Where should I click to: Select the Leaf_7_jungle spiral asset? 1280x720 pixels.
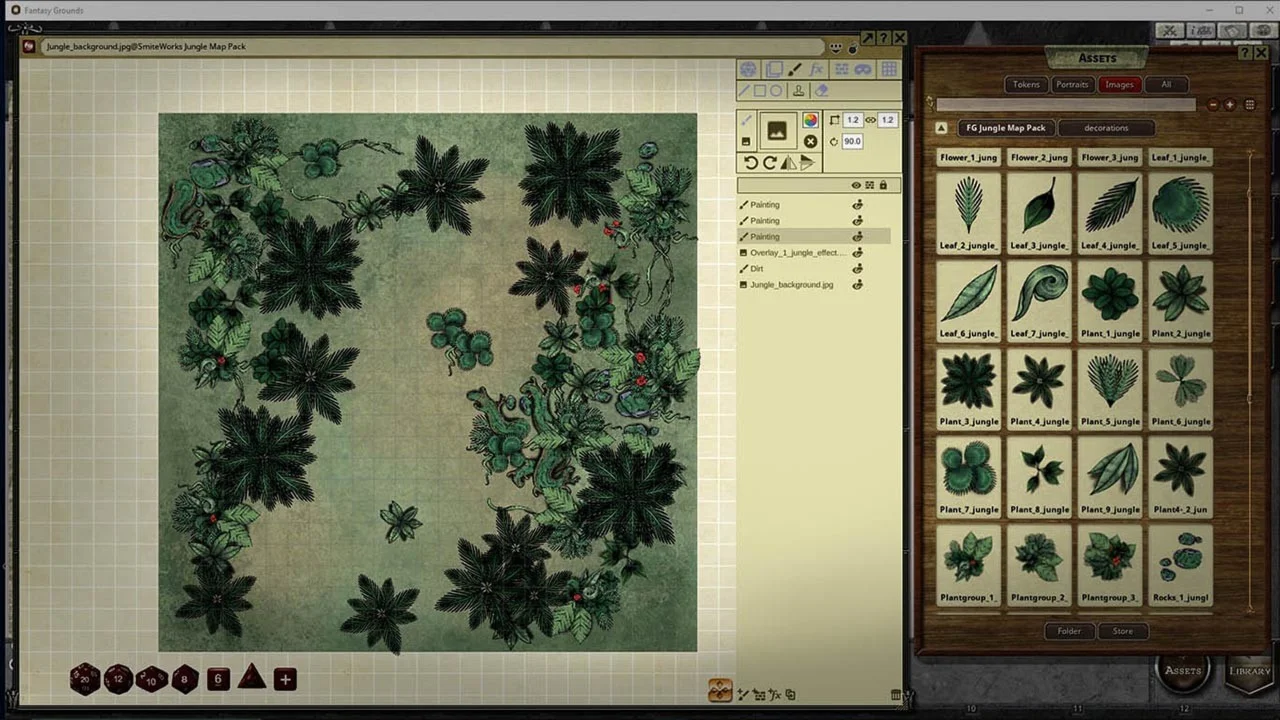pyautogui.click(x=1039, y=299)
